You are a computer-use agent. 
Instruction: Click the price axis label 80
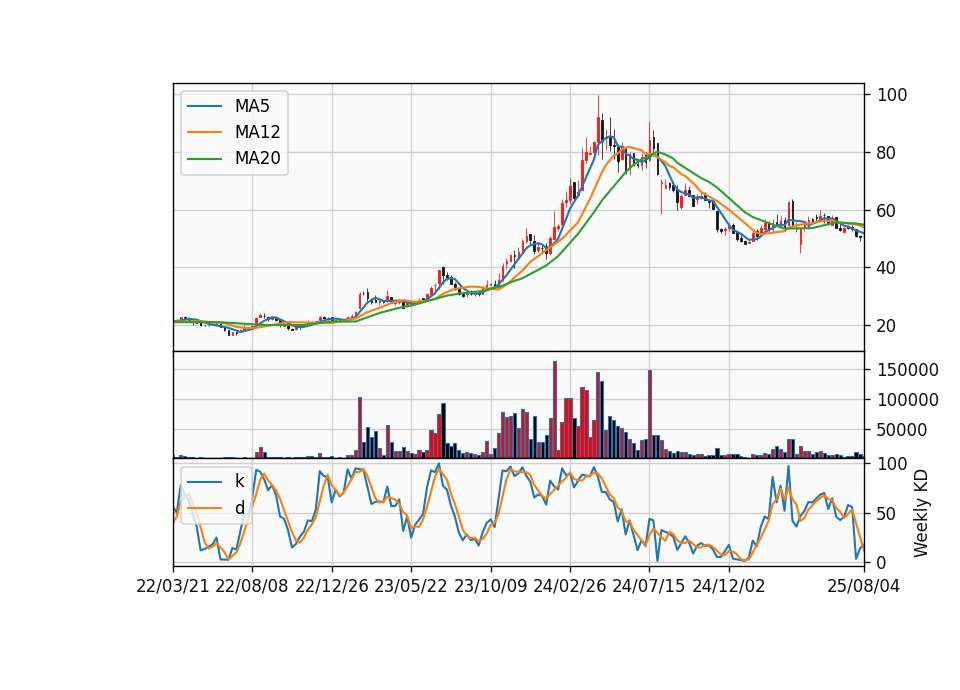click(887, 153)
